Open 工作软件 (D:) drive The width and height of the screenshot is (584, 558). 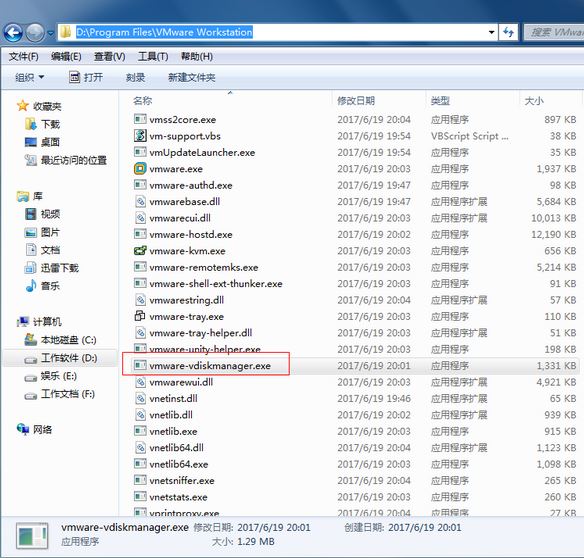61,358
